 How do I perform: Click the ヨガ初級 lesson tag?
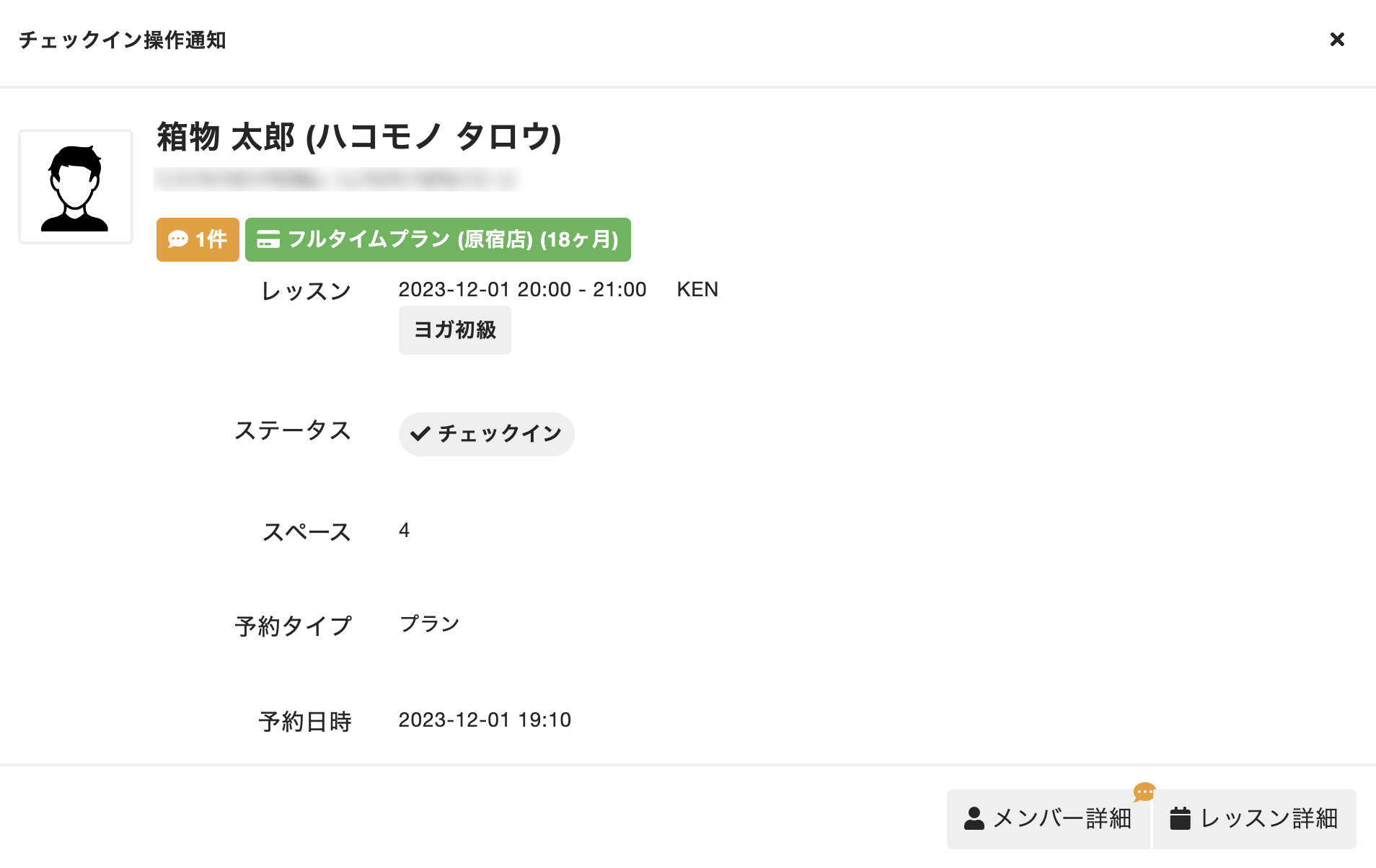(454, 330)
